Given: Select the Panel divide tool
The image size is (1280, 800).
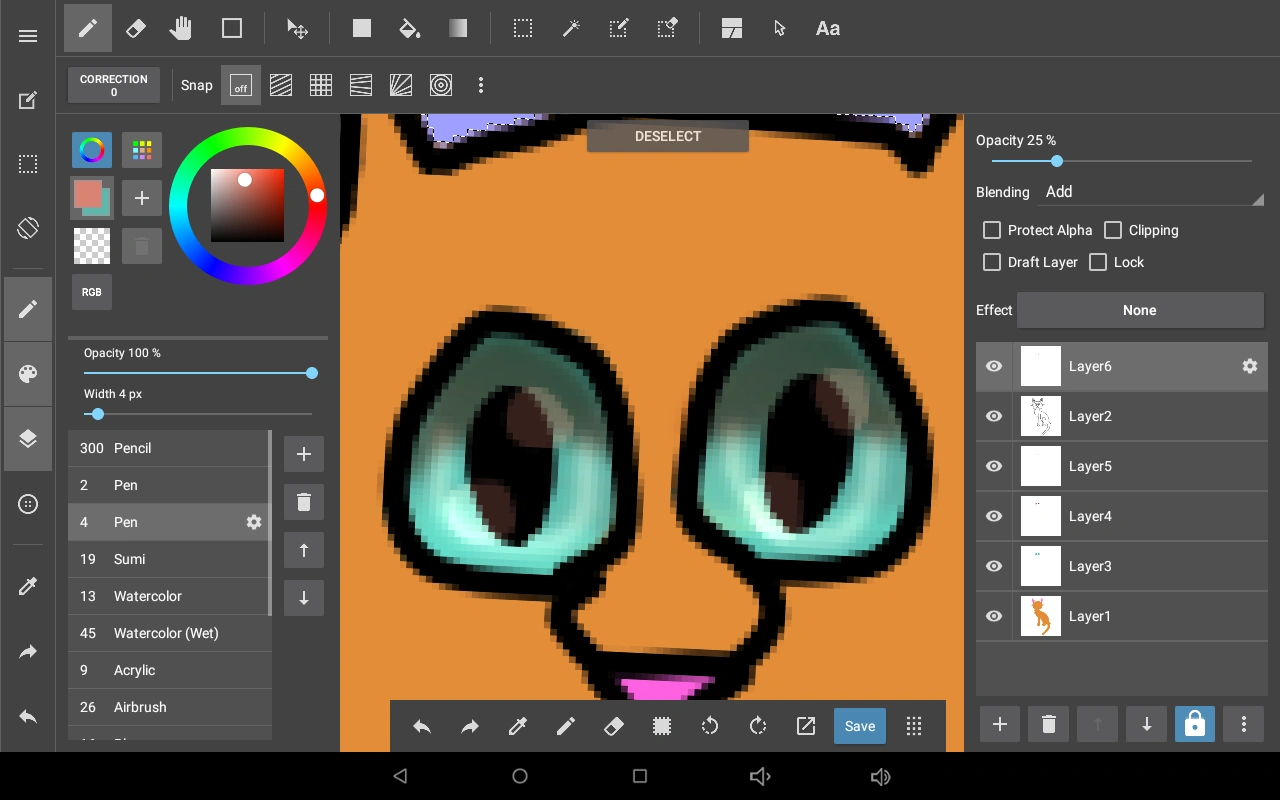Looking at the screenshot, I should pyautogui.click(x=732, y=28).
